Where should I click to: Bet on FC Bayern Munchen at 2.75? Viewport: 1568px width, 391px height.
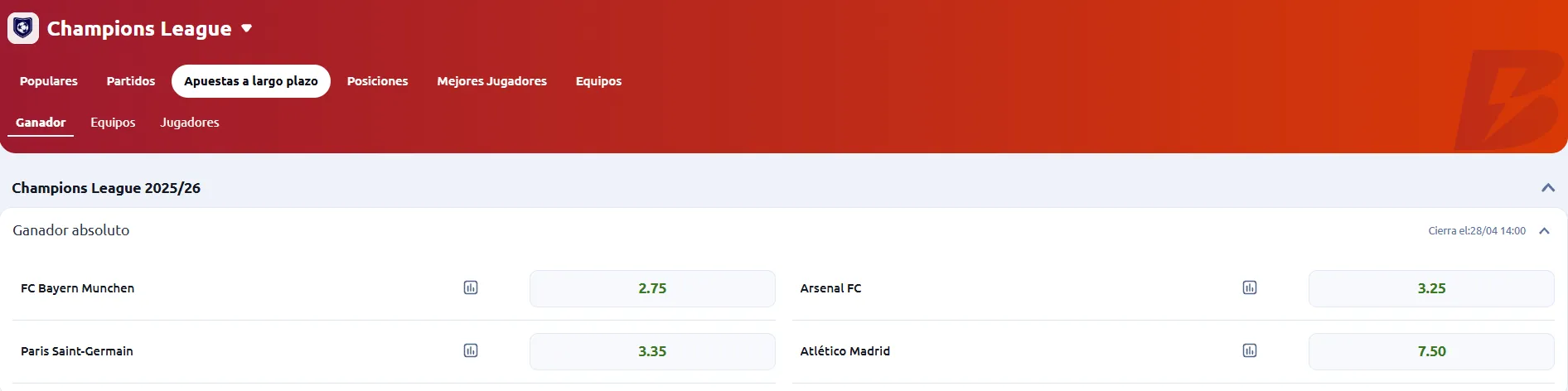pyautogui.click(x=652, y=288)
